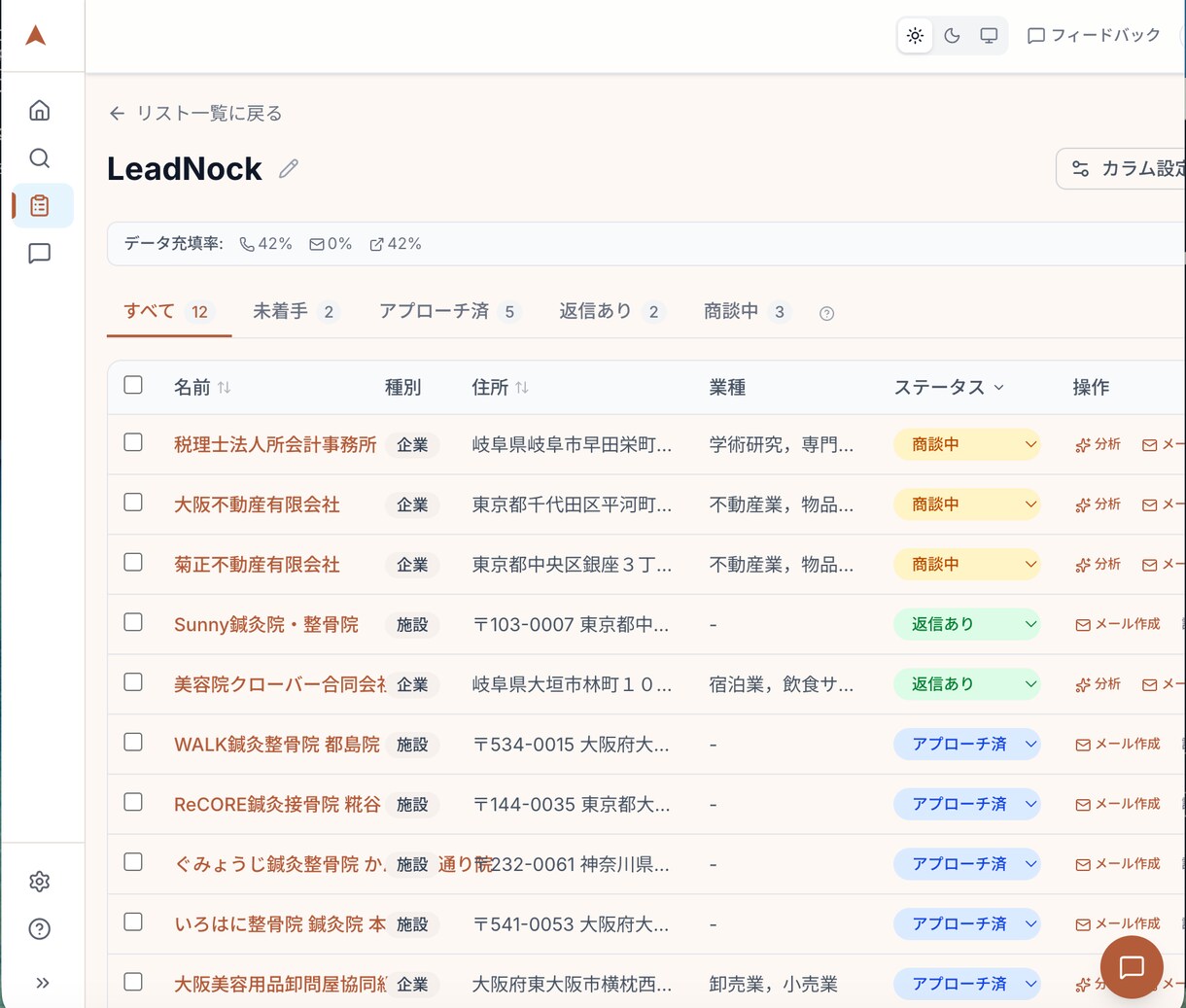
Task: Open the ステータス column header filter
Action: [949, 387]
